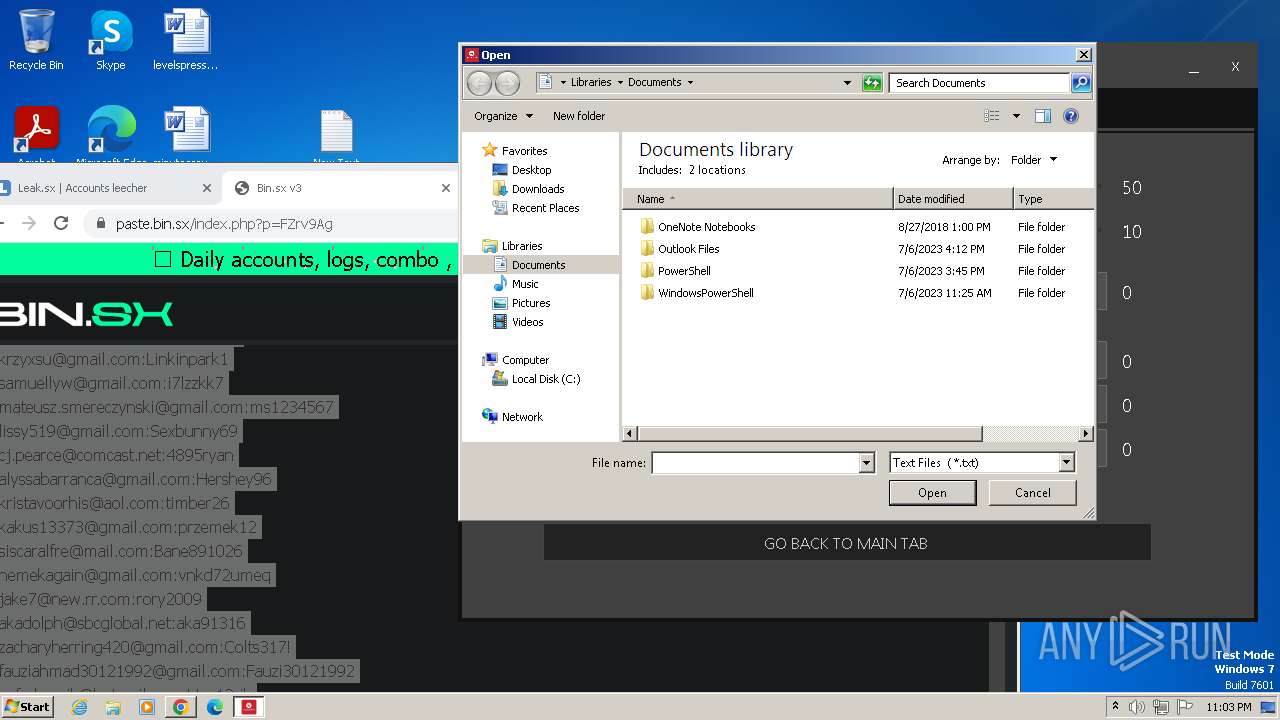Open File Explorer from the taskbar
The width and height of the screenshot is (1280, 720).
(113, 707)
